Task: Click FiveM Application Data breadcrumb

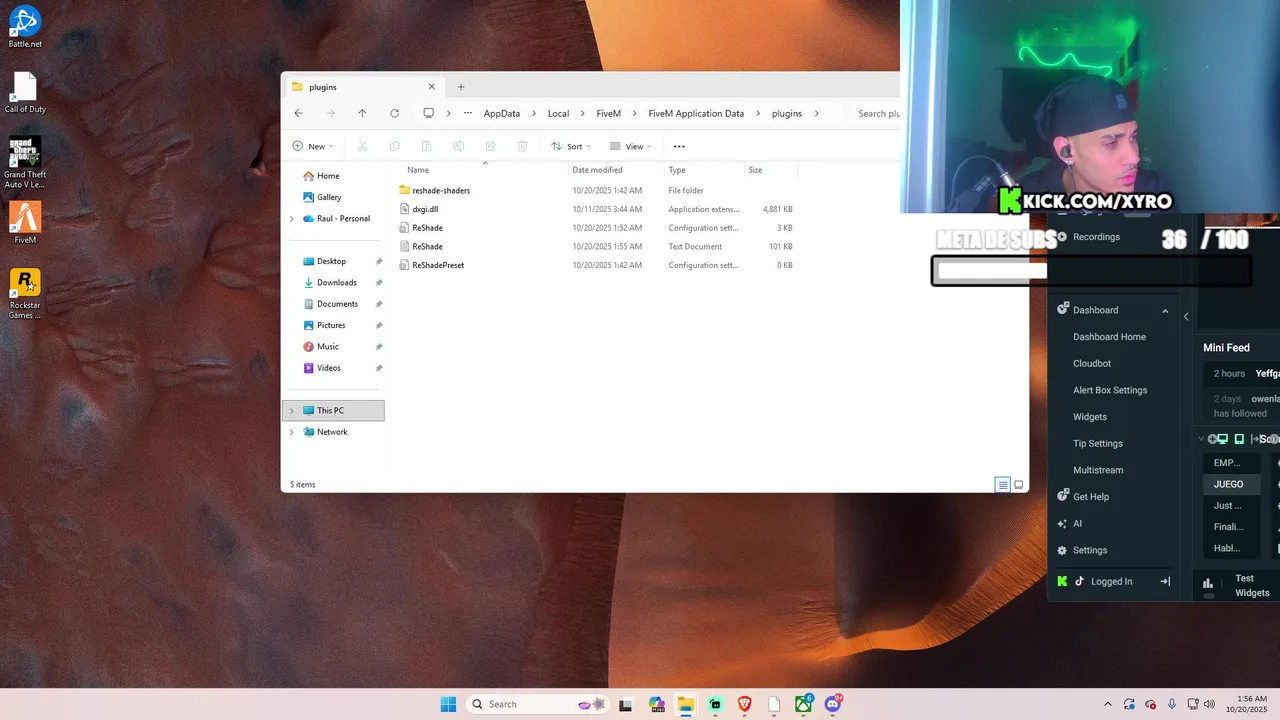Action: [696, 113]
